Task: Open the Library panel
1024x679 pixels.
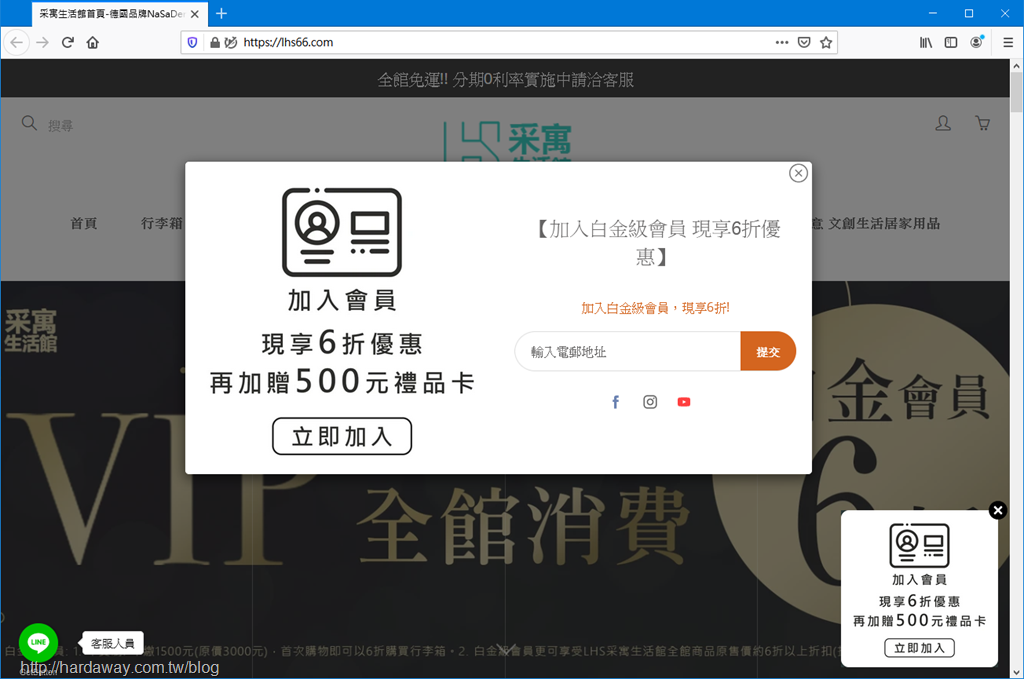Action: point(926,42)
